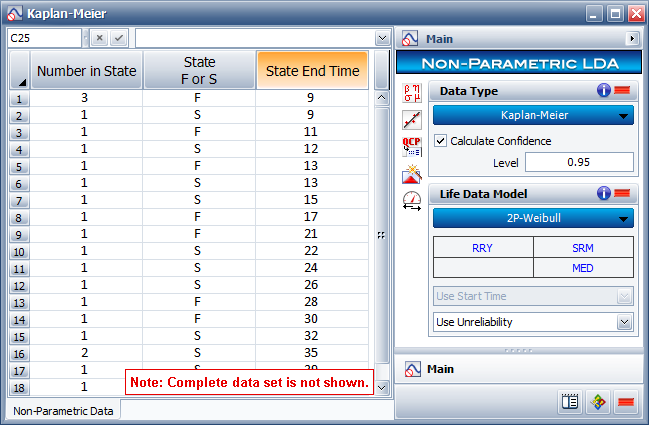
Task: Open the Kaplan-Meier data type dropdown
Action: (533, 115)
